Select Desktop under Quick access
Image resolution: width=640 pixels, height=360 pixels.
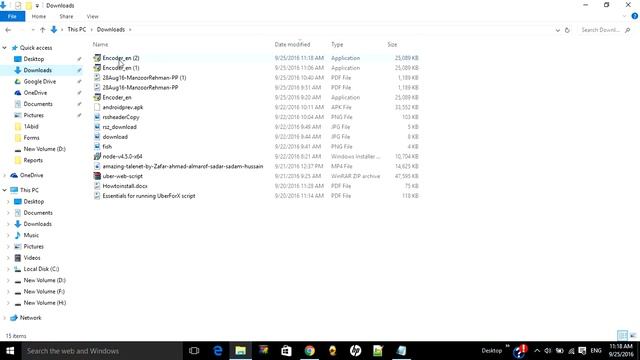(33, 59)
